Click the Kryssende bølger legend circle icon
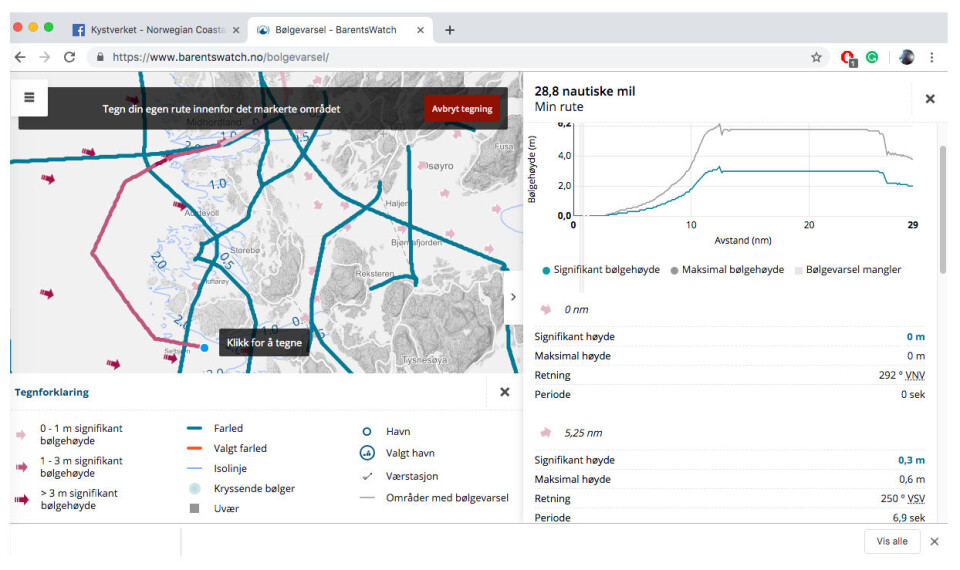960x570 pixels. point(195,489)
